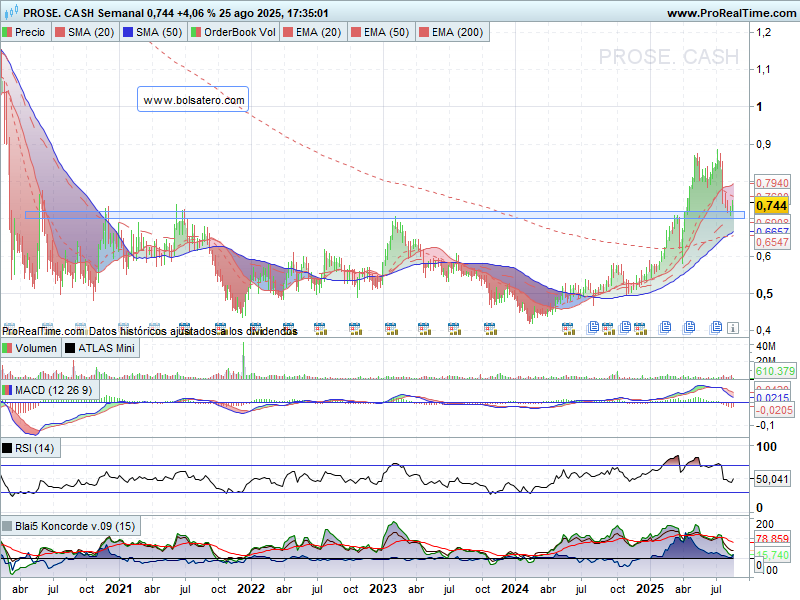This screenshot has width=800, height=600.
Task: Click the Volumen indicator color icon
Action: [x=9, y=348]
